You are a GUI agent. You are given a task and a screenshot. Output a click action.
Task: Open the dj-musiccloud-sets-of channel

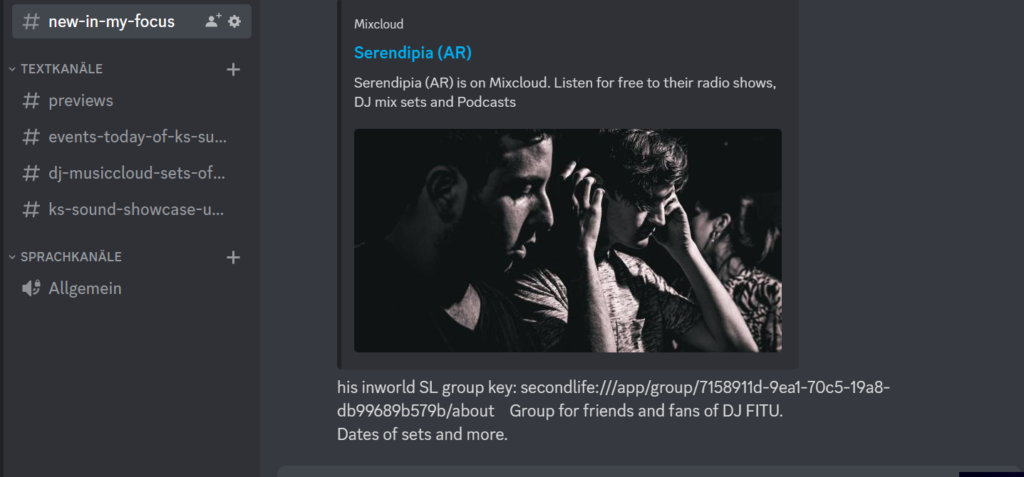tap(131, 174)
